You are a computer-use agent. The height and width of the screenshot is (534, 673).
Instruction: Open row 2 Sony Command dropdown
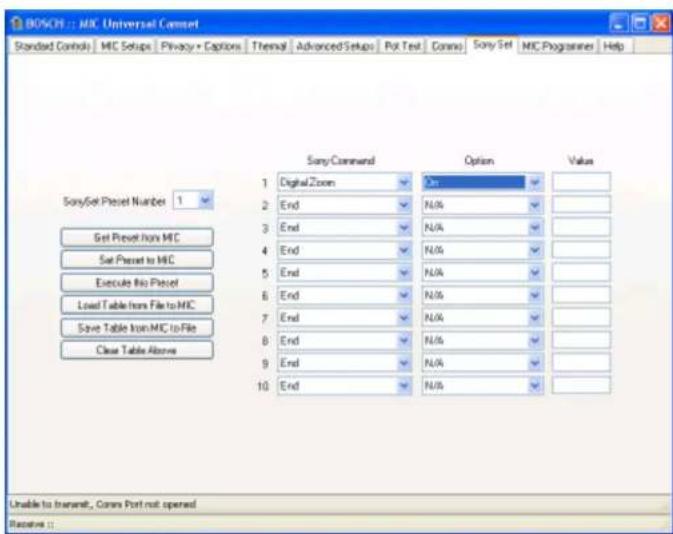pyautogui.click(x=345, y=205)
